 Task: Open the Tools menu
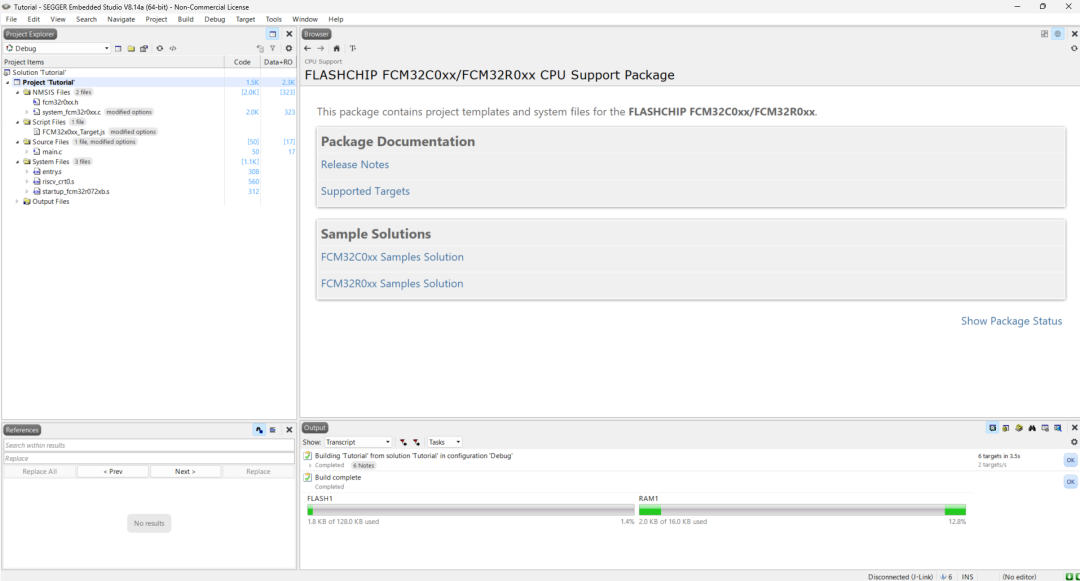(x=273, y=19)
